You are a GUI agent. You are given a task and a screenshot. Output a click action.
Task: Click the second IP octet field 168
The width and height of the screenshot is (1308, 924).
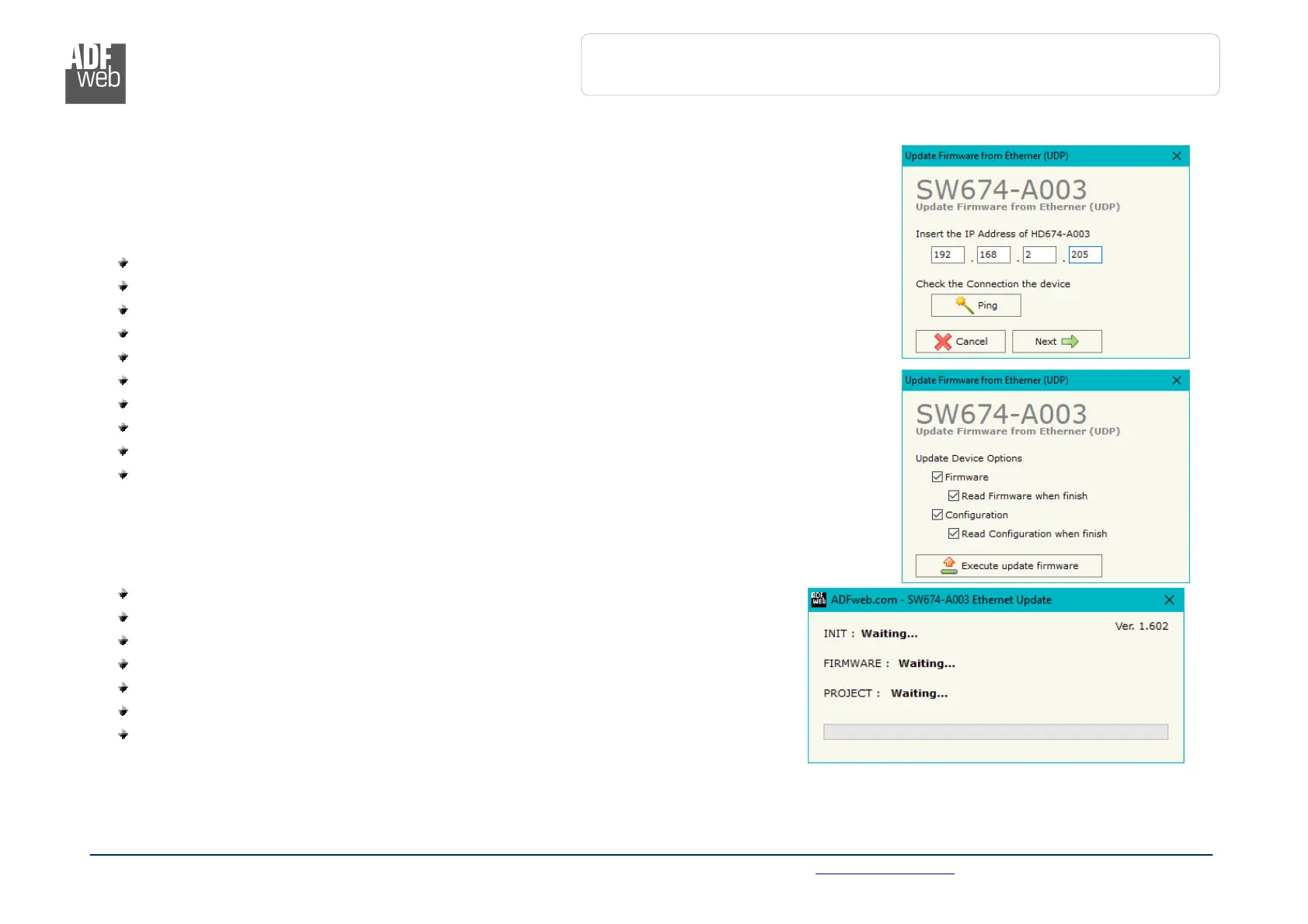(993, 255)
